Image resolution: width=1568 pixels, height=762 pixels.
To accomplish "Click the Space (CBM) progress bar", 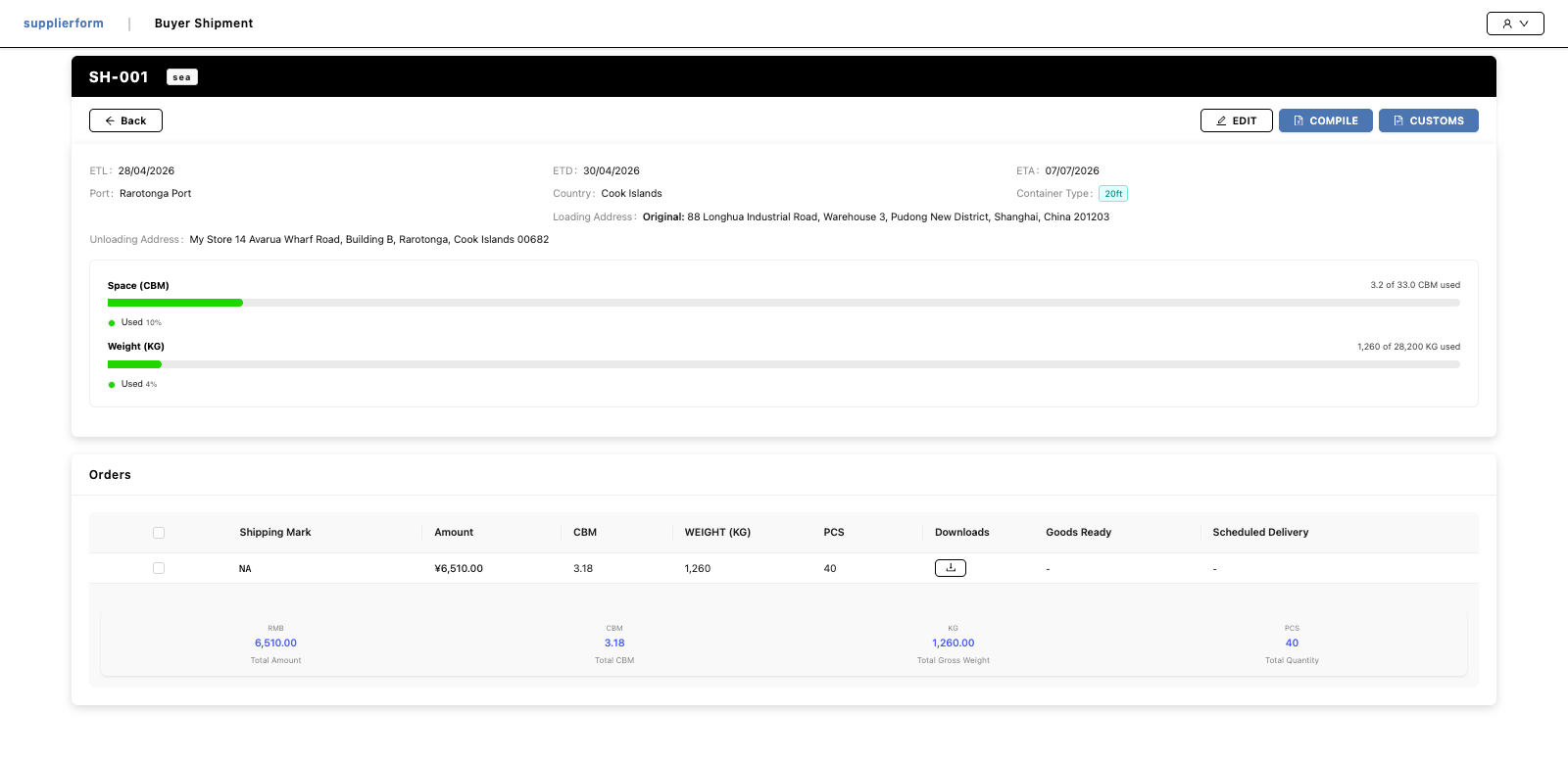I will pos(784,303).
